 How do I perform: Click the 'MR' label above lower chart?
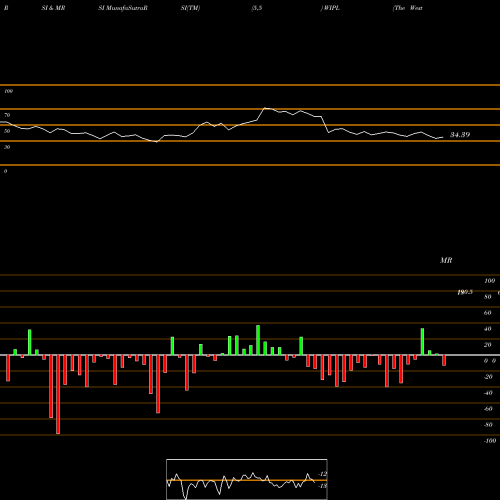446,260
